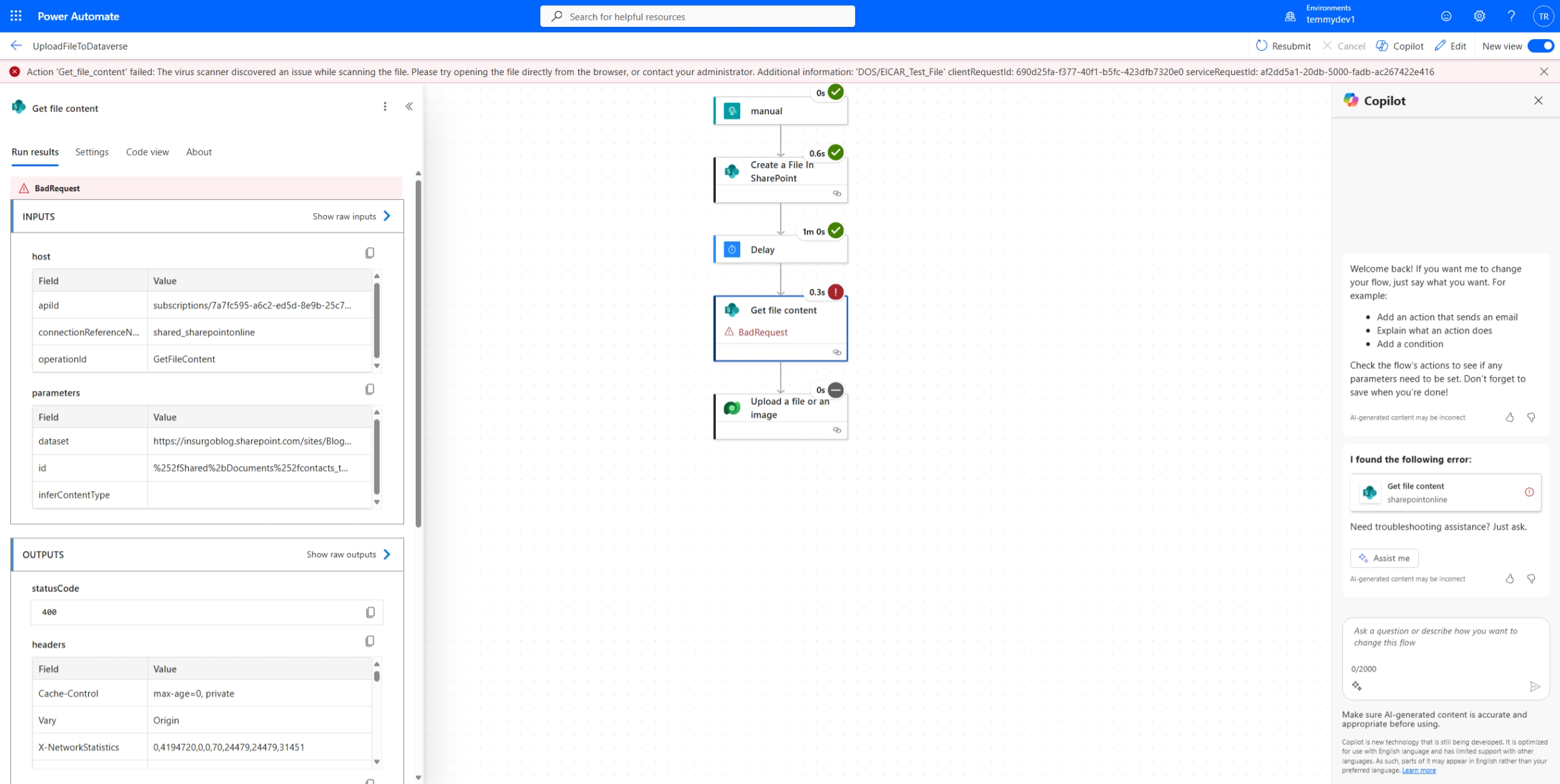
Task: Click the Search for helpful resources box
Action: (x=697, y=16)
